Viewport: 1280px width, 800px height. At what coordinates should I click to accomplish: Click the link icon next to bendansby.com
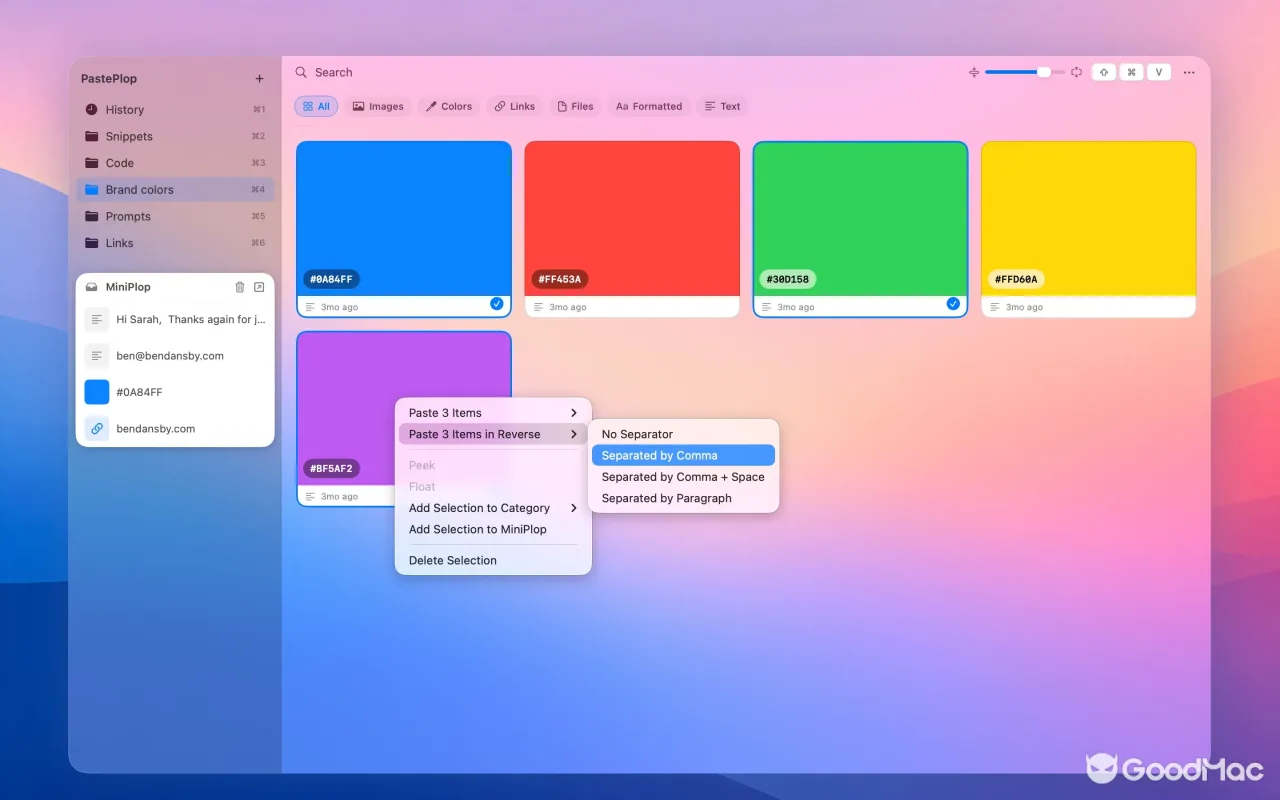point(97,428)
